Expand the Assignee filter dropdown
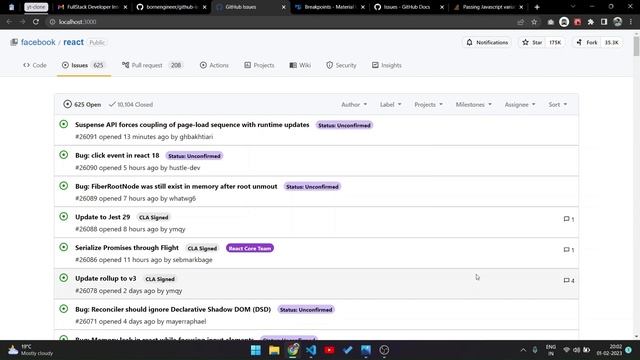The height and width of the screenshot is (360, 640). click(520, 104)
